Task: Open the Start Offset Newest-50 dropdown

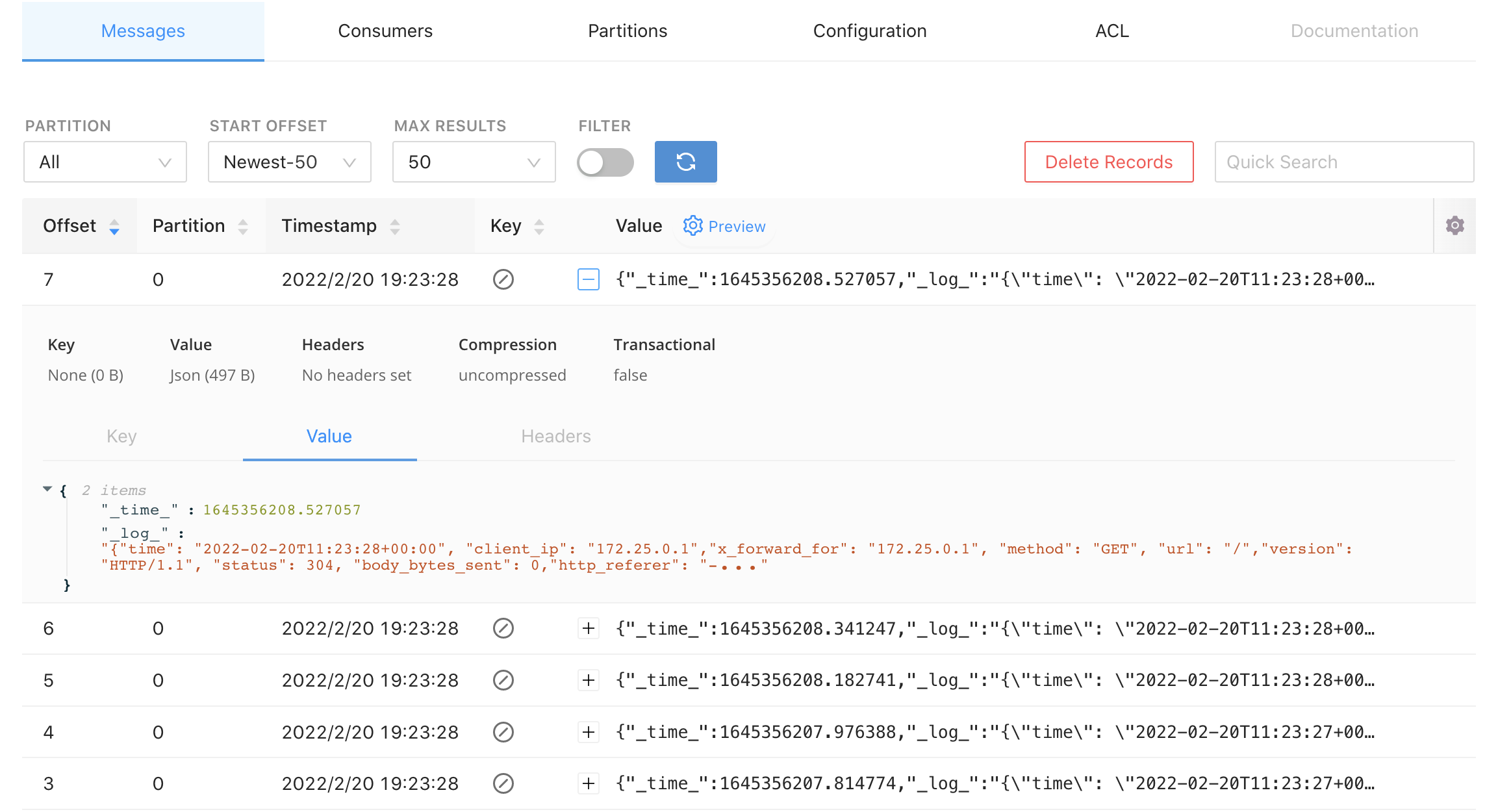Action: [289, 162]
